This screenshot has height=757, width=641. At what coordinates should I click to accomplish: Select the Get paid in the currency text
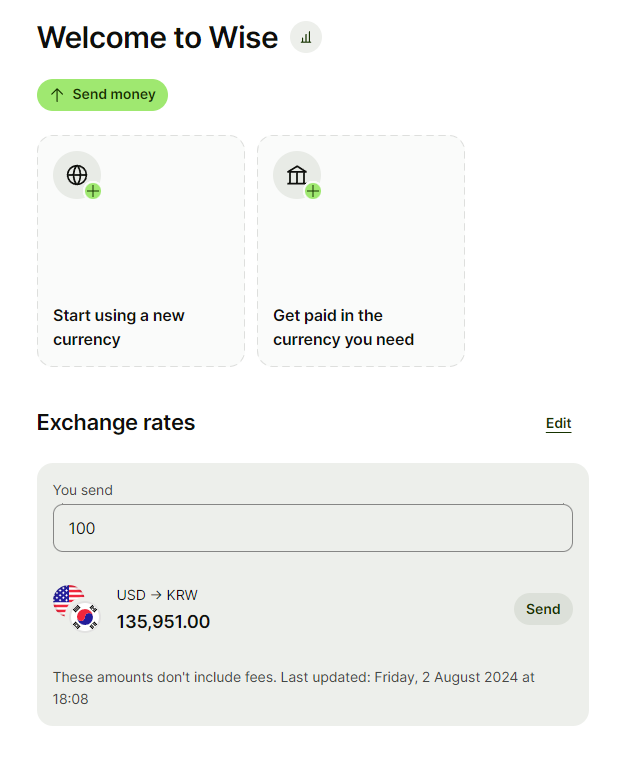tap(343, 327)
